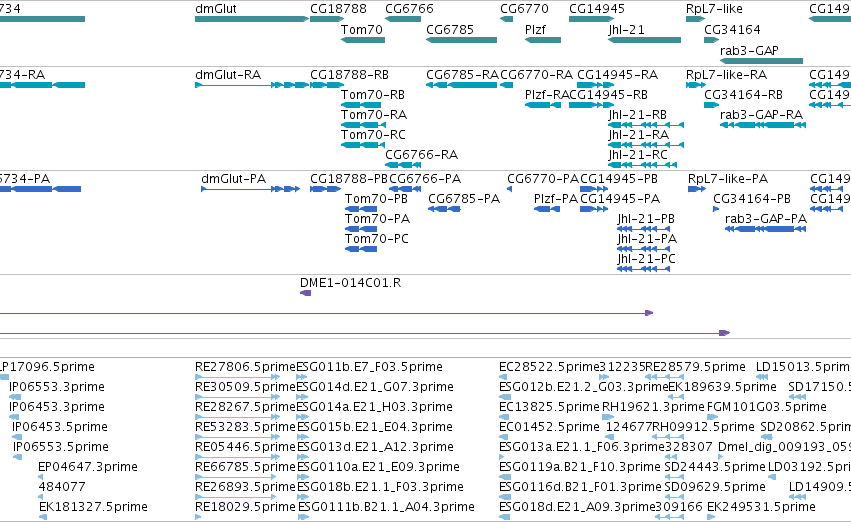The height and width of the screenshot is (522, 851).
Task: Click the CG6785-PA protein feature
Action: point(444,209)
